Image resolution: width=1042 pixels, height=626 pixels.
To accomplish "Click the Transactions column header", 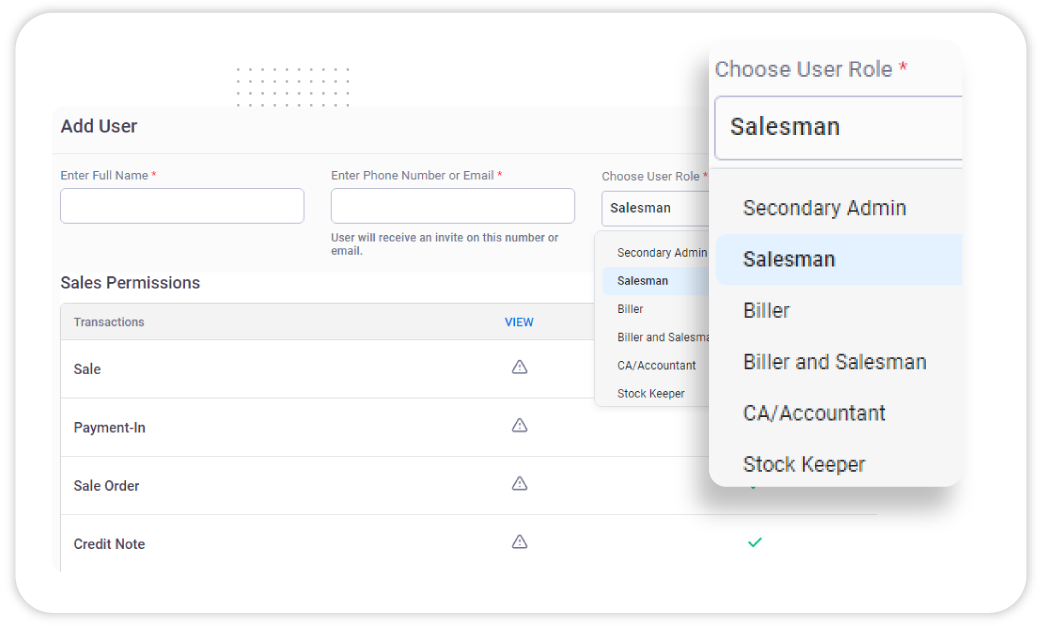I will (109, 322).
